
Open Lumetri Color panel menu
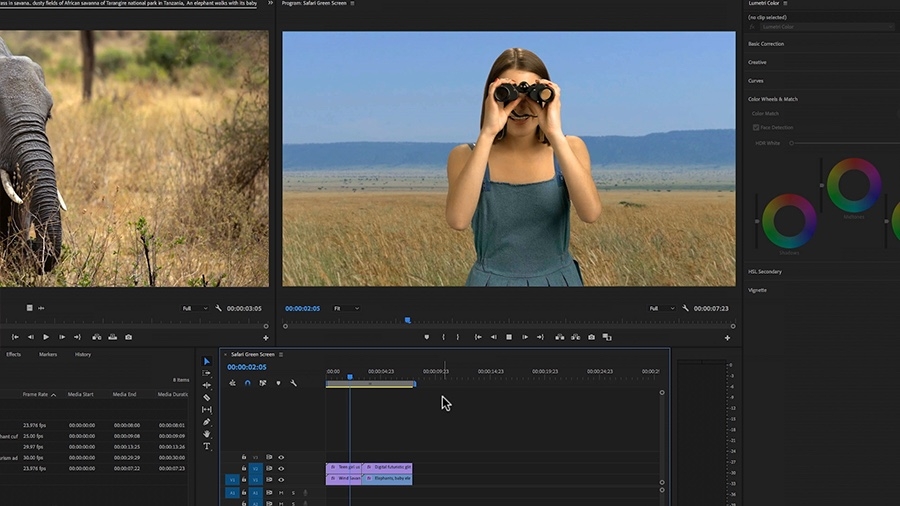pyautogui.click(x=785, y=3)
